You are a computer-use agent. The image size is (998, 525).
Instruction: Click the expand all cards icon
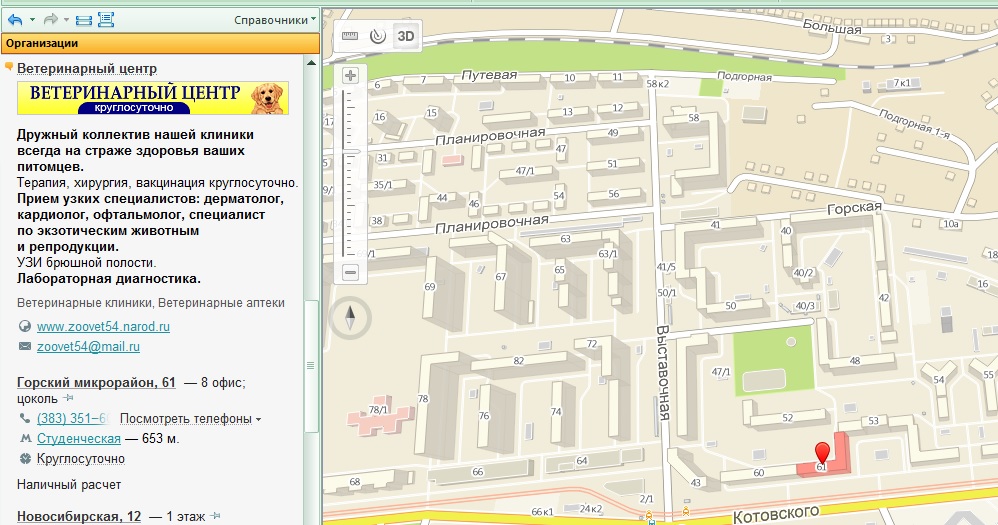(106, 19)
